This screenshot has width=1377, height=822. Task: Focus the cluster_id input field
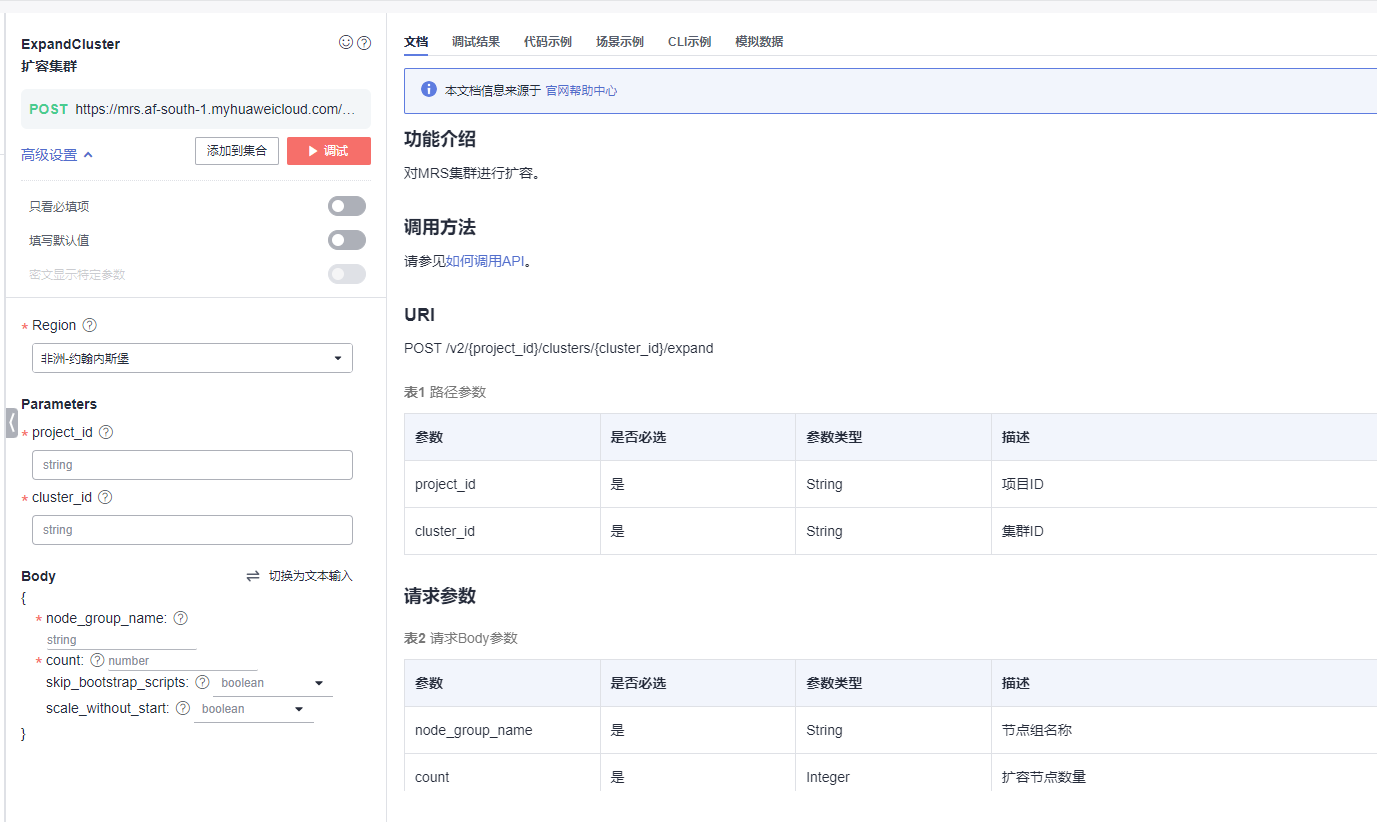pyautogui.click(x=192, y=530)
